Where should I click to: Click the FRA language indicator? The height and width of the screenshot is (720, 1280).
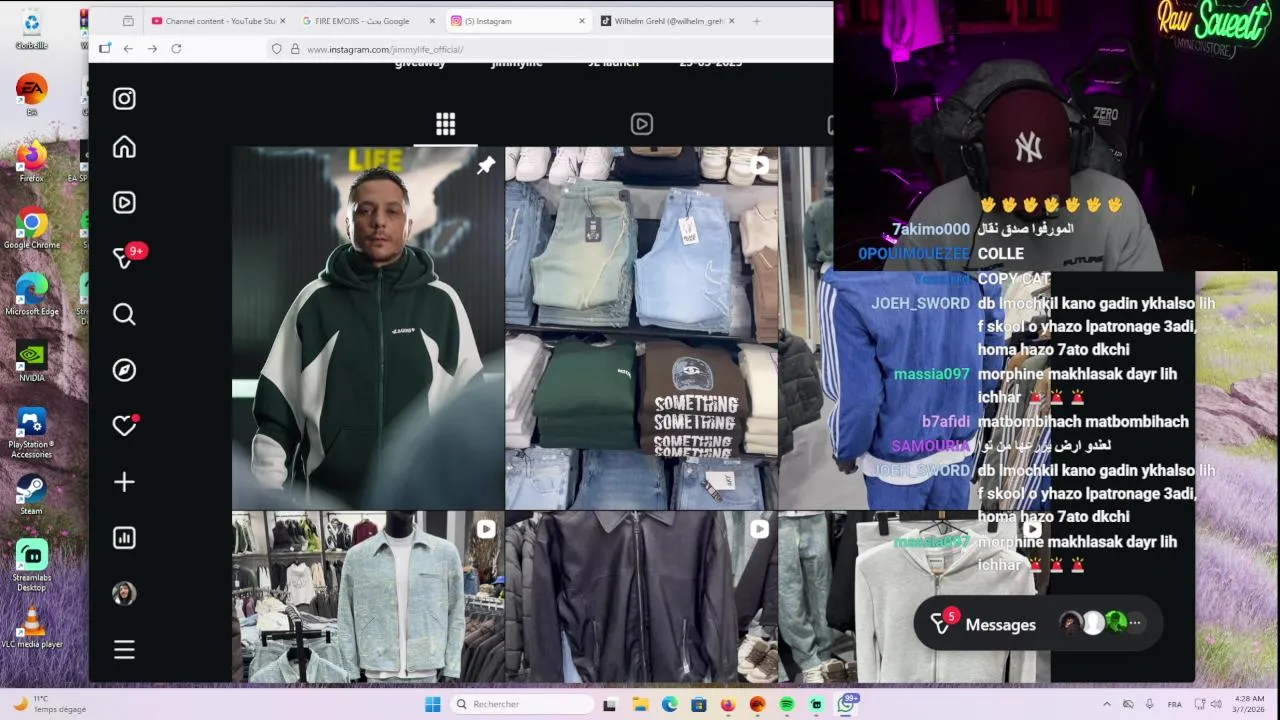1175,704
